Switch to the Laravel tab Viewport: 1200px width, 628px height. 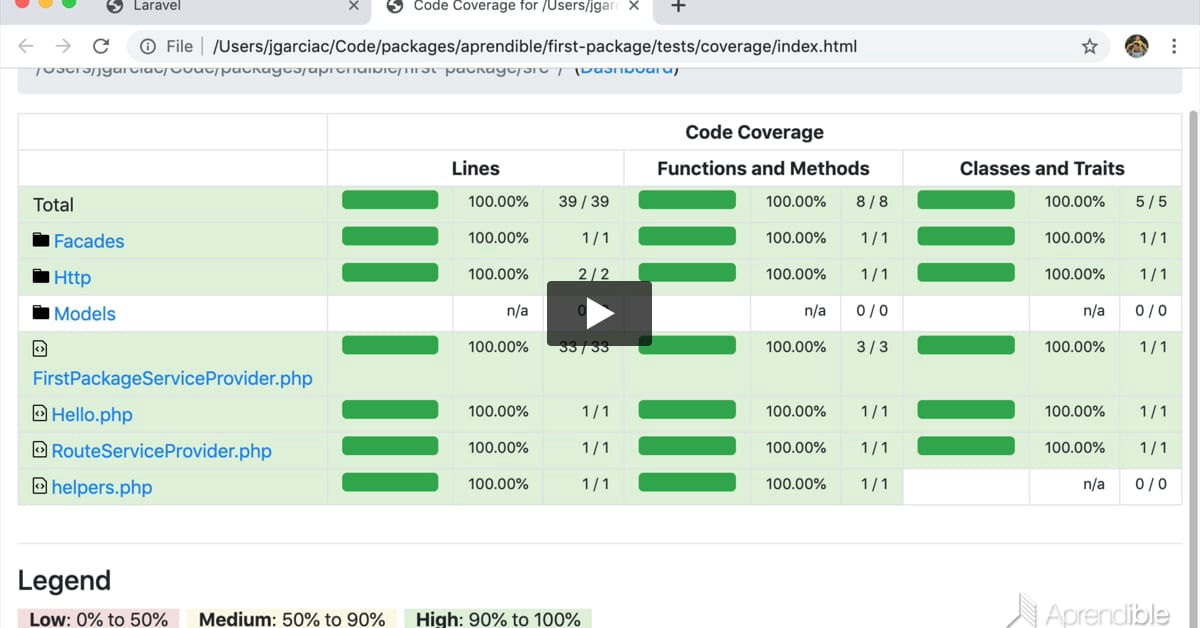(x=230, y=7)
